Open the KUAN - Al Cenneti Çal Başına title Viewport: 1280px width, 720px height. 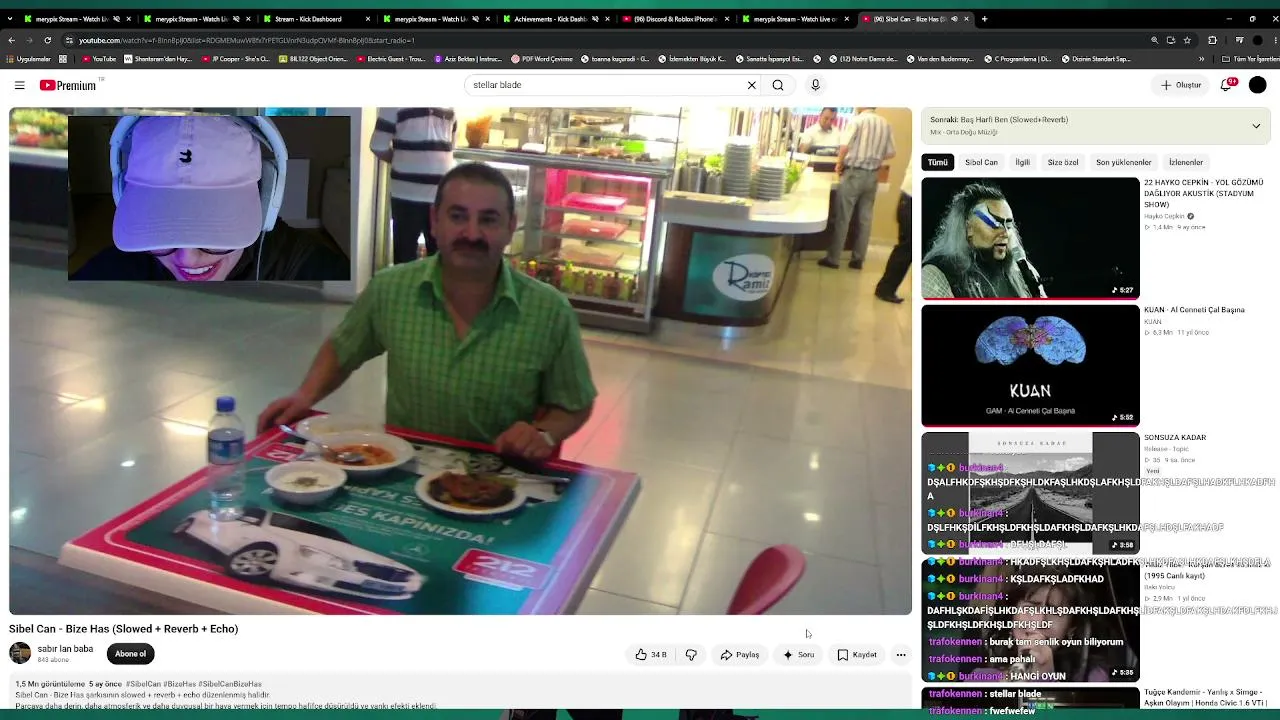point(1194,310)
